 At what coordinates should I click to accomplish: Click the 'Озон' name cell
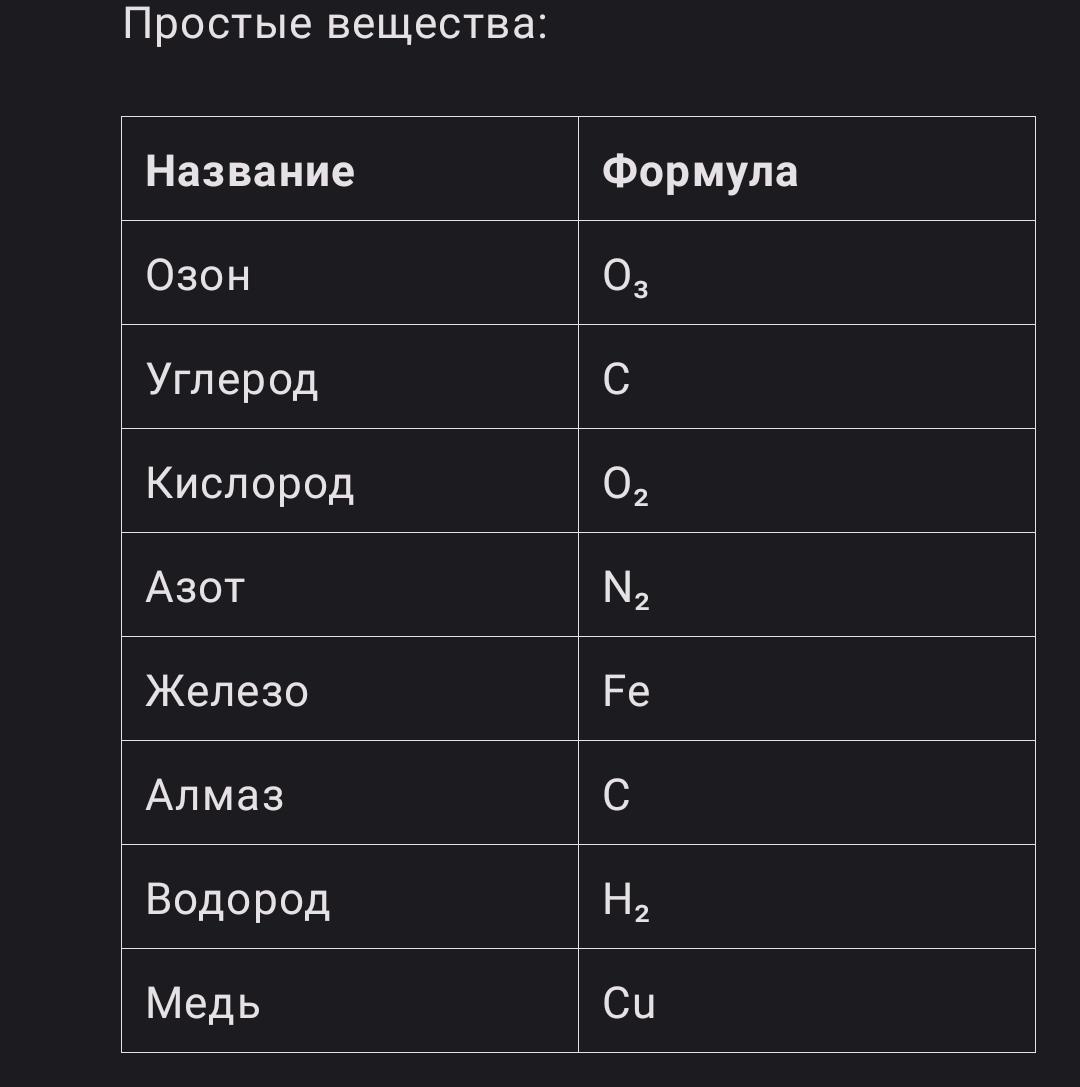click(350, 272)
